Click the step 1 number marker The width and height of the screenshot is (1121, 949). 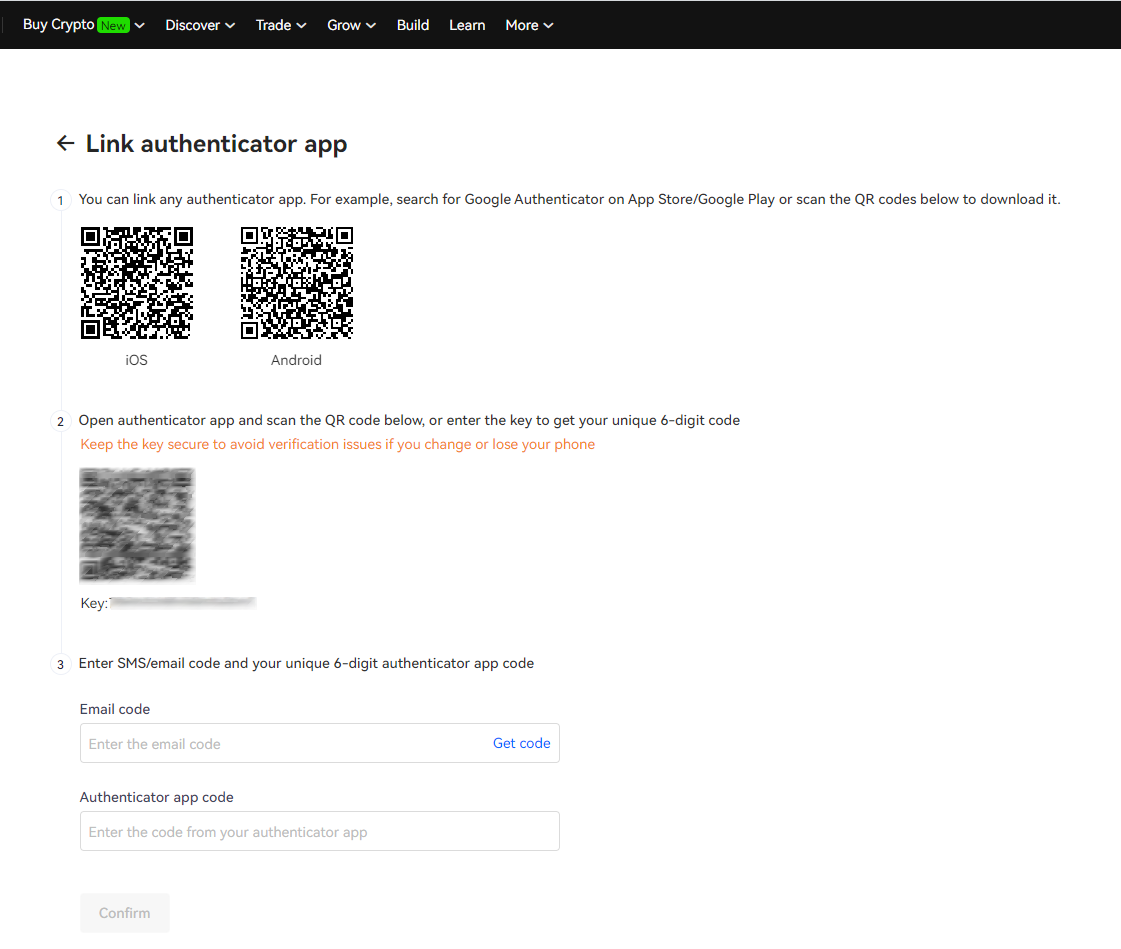[x=61, y=200]
